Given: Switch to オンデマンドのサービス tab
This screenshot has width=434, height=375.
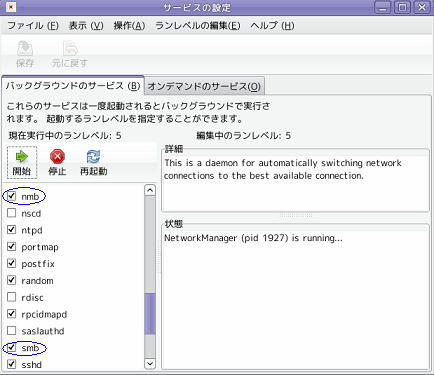Looking at the screenshot, I should 204,86.
